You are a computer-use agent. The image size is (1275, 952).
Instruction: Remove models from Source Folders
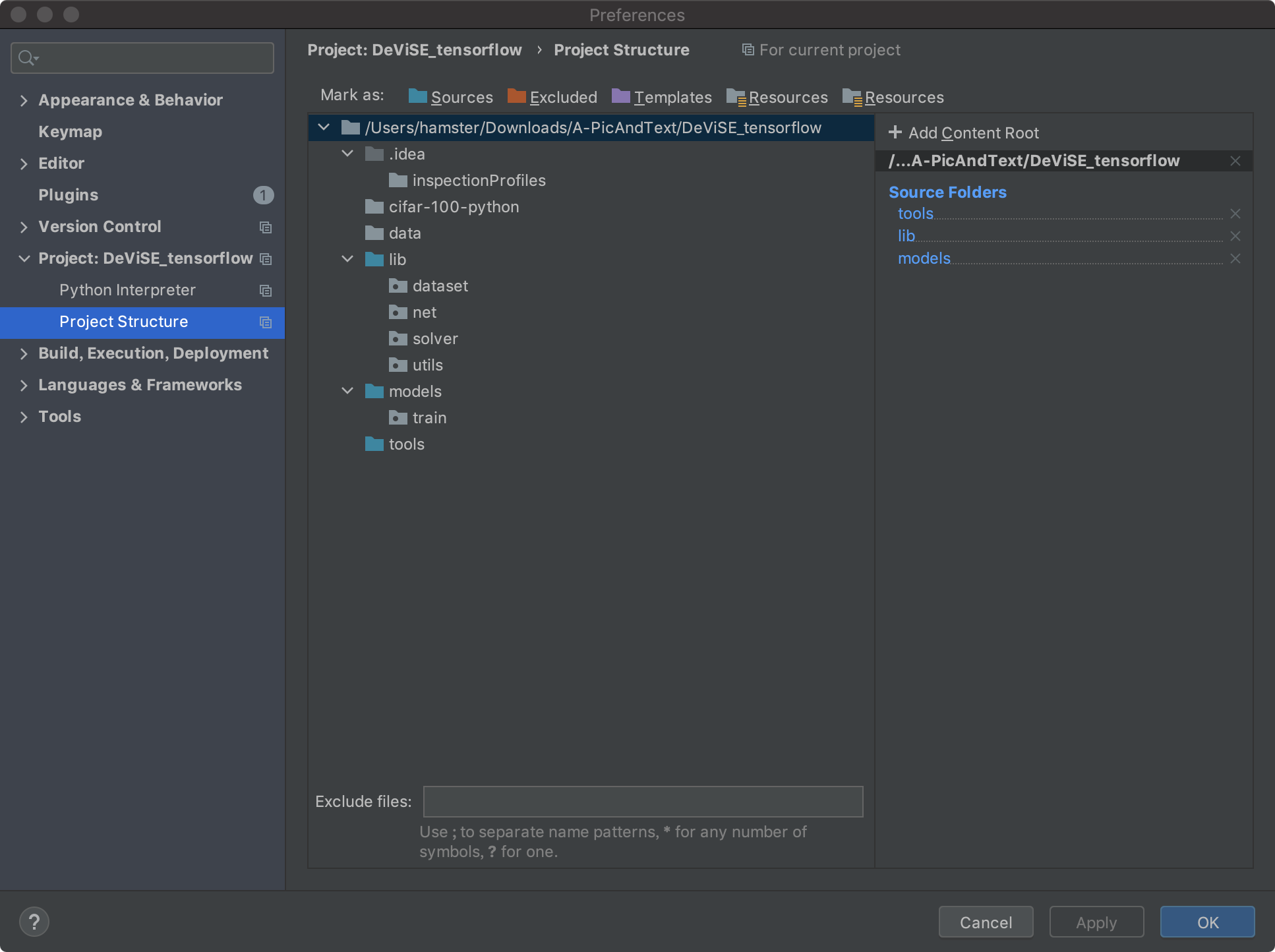tap(1236, 258)
